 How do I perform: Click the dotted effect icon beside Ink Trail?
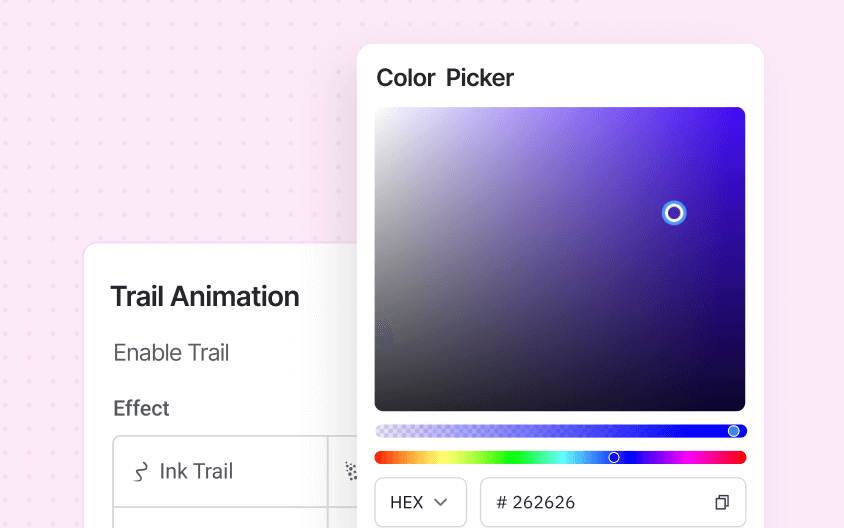(350, 469)
